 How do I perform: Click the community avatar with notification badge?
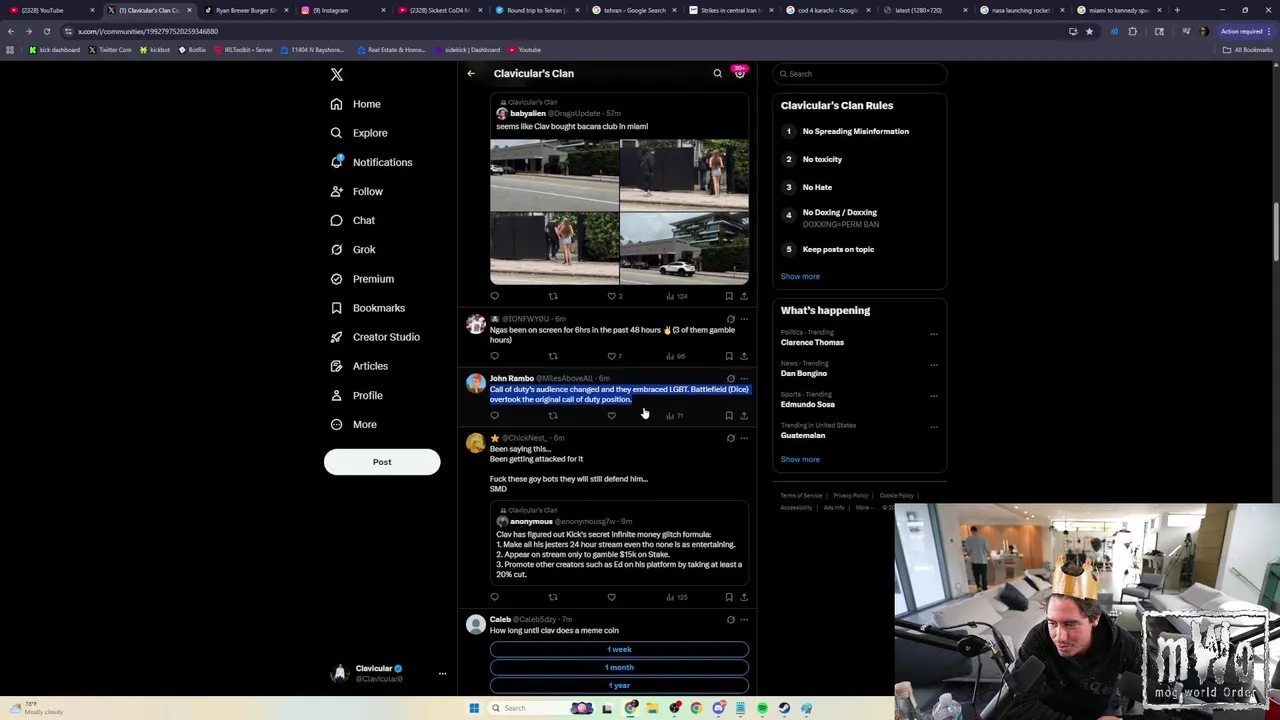point(740,73)
